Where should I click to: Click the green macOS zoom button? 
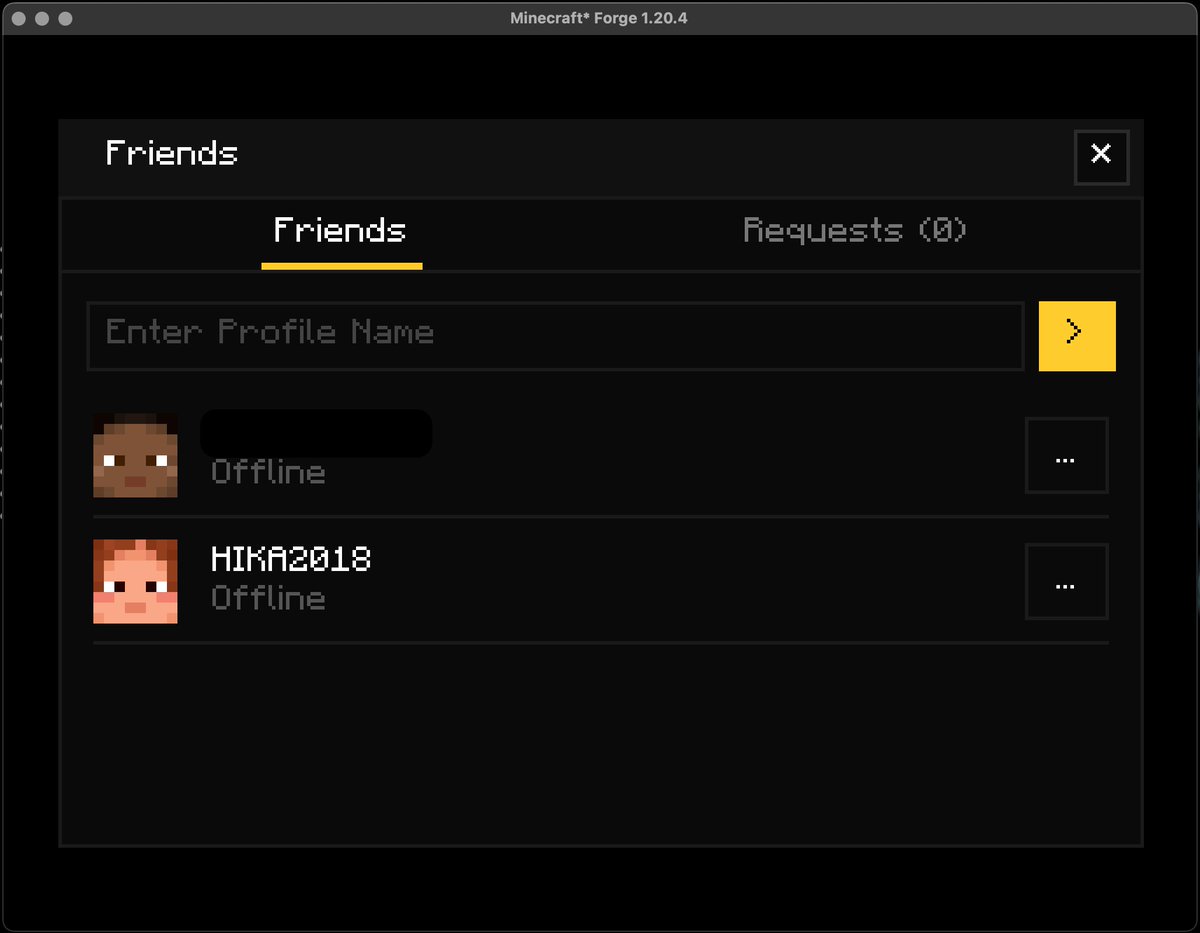click(65, 19)
